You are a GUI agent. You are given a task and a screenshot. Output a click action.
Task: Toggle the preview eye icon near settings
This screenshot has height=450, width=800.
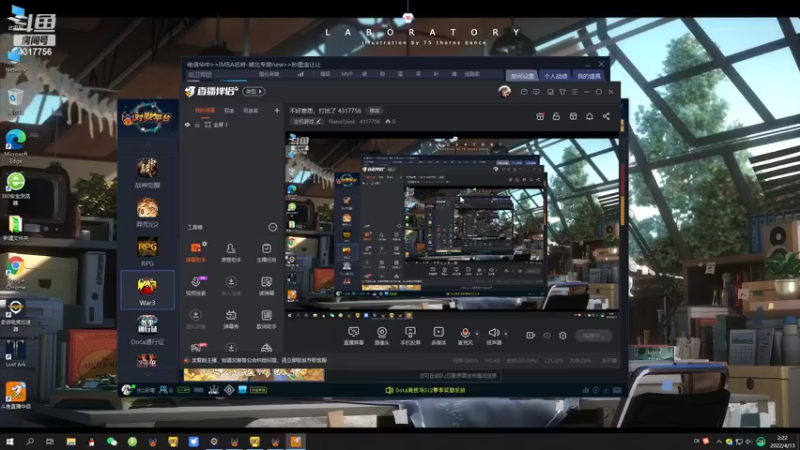click(547, 336)
